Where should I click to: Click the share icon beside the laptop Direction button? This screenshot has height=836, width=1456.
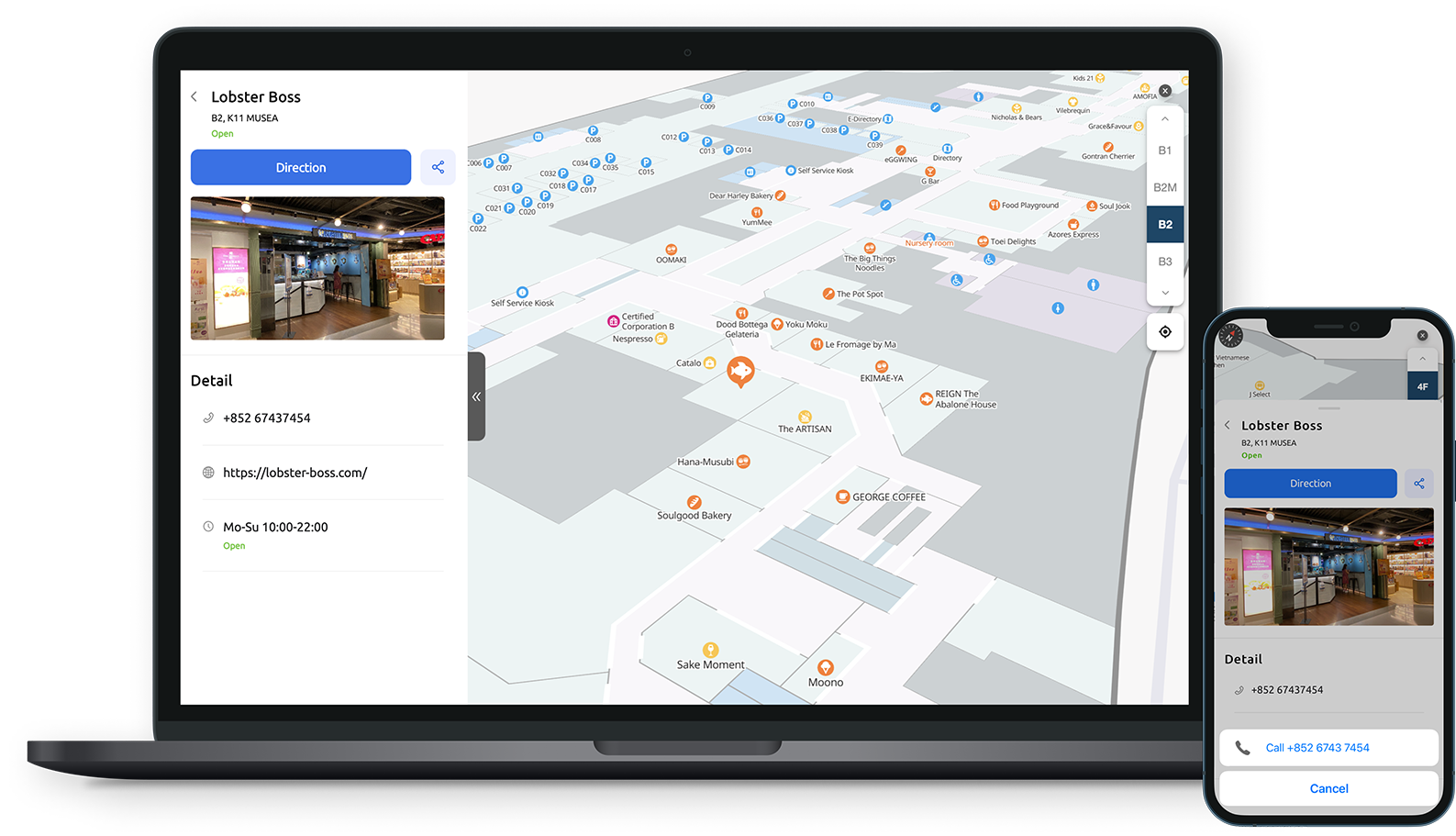[438, 167]
